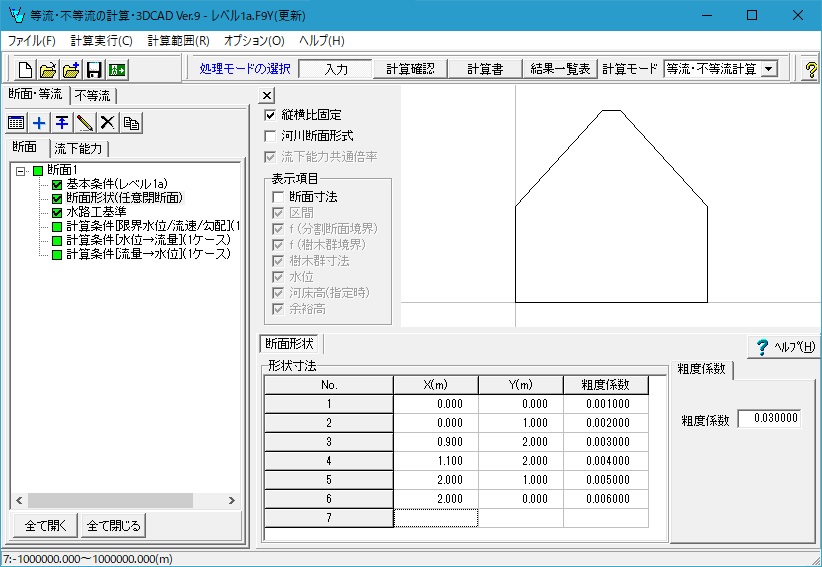Toggle 縦横比固定 checkbox
The image size is (822, 567).
(x=270, y=115)
